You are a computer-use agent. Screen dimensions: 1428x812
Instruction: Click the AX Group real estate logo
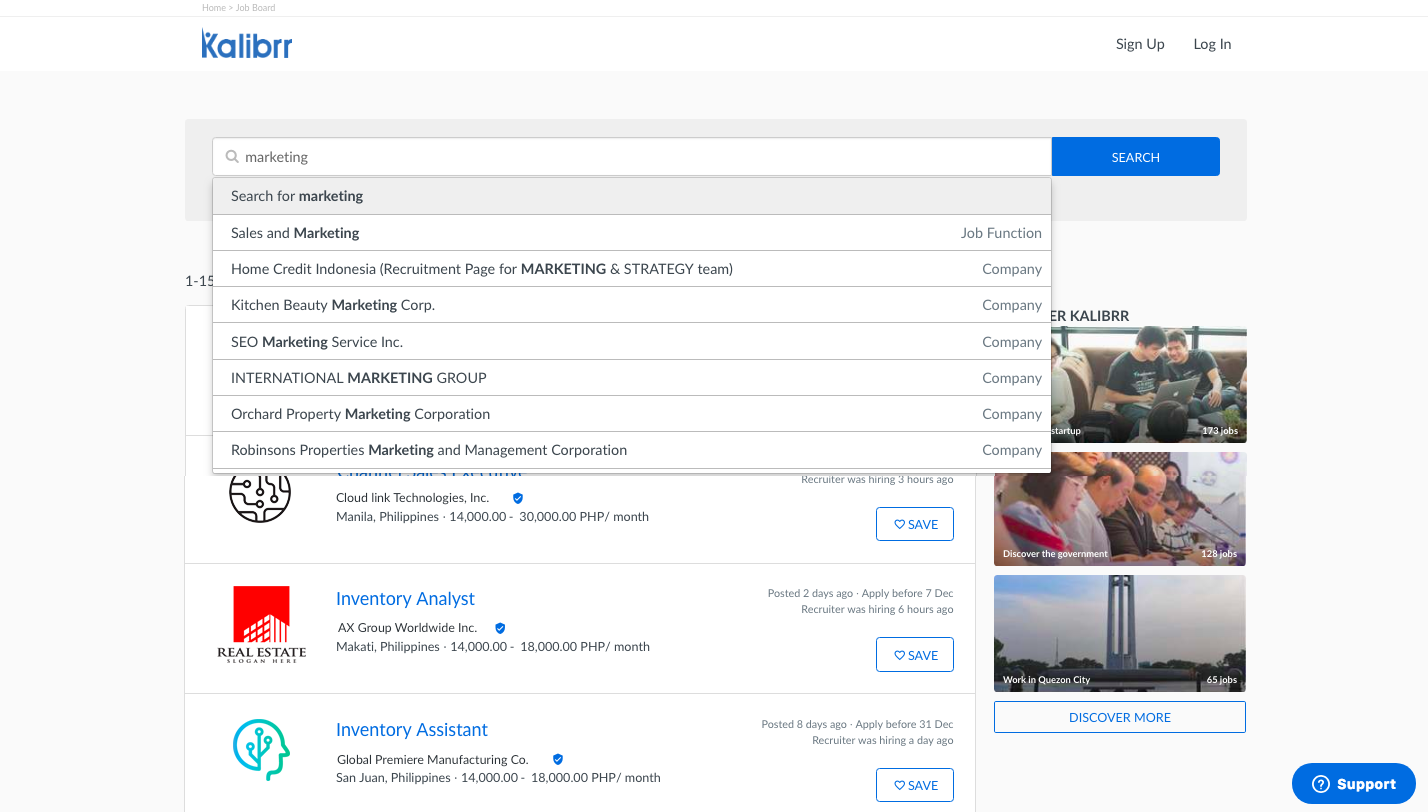pos(261,625)
